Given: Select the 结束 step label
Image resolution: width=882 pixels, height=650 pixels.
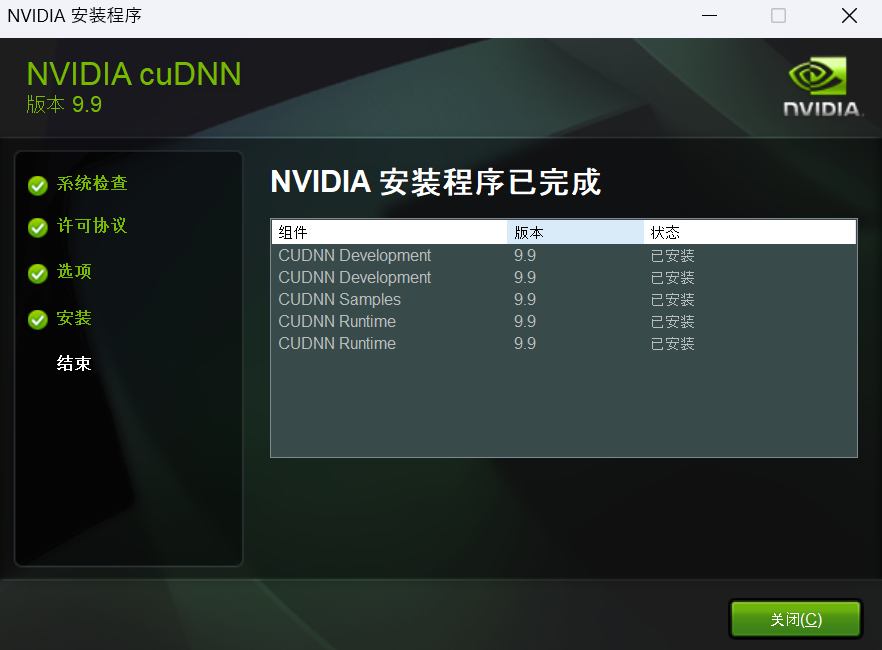Looking at the screenshot, I should (x=74, y=363).
